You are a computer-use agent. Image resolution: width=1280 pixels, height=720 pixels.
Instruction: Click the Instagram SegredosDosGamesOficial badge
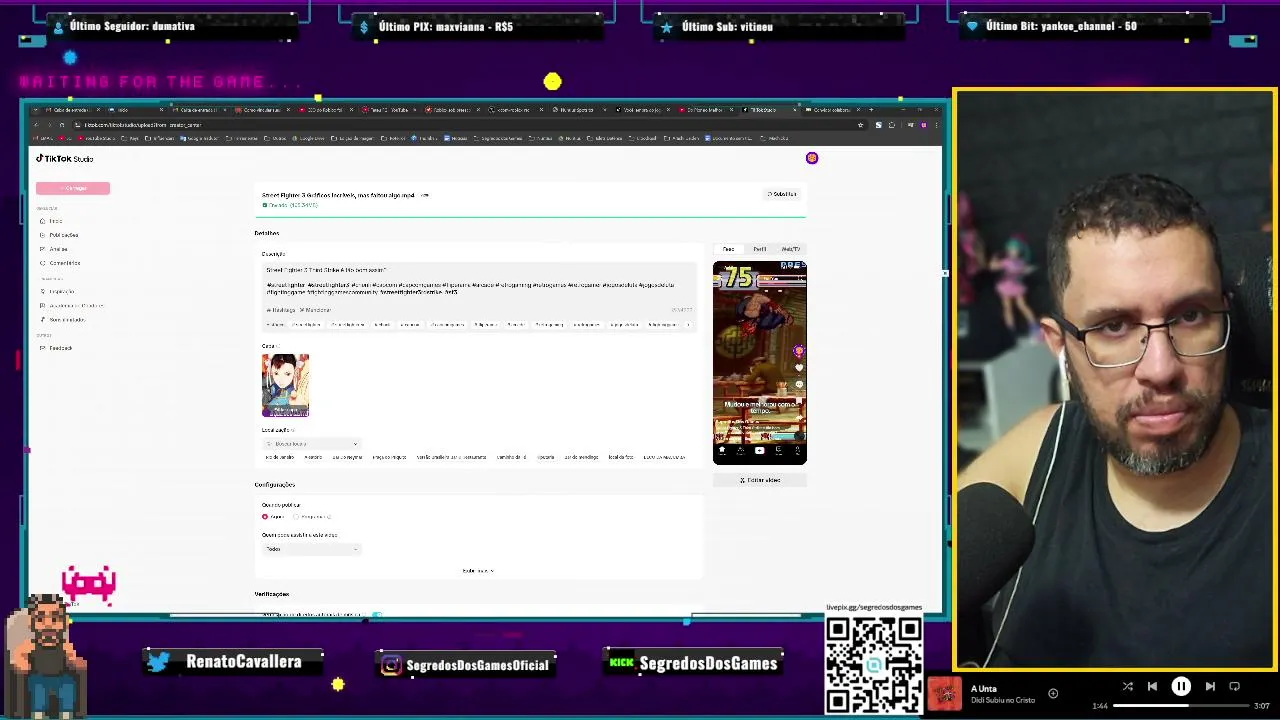[x=465, y=665]
